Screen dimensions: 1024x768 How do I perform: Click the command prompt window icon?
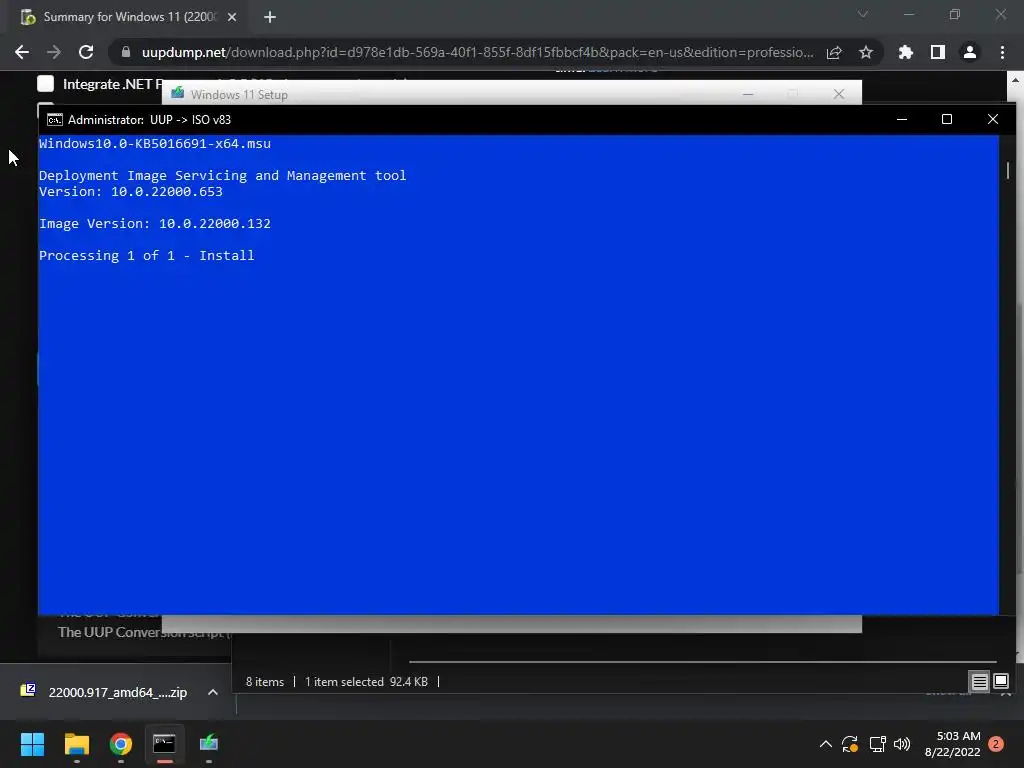coord(55,120)
